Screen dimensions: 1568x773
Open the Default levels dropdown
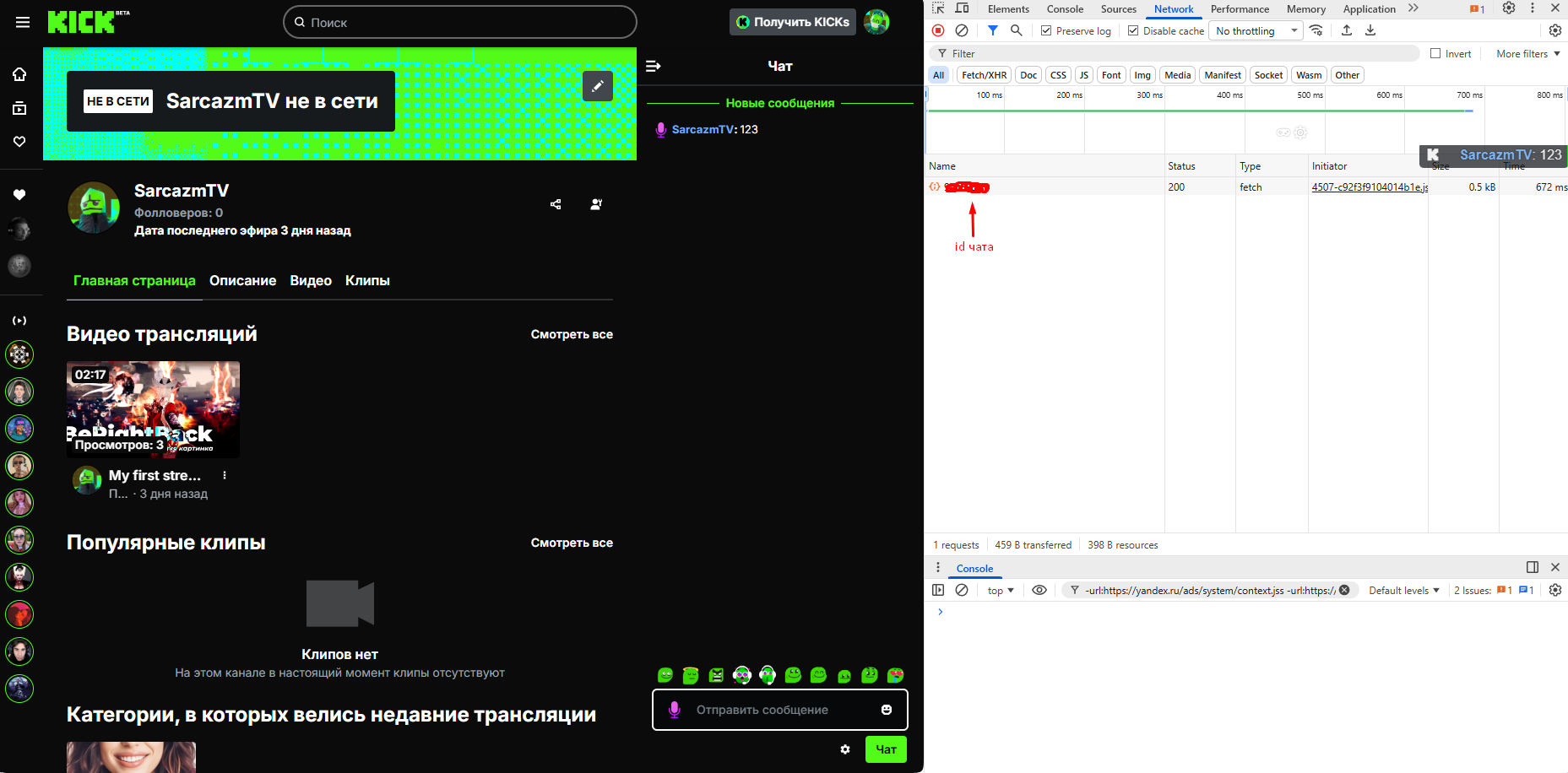tap(1403, 591)
